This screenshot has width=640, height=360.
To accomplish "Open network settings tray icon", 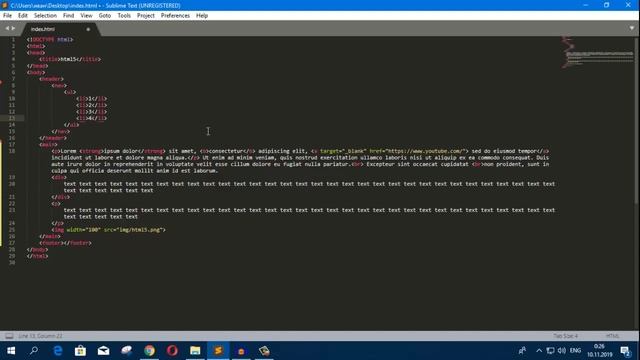I will tap(550, 351).
